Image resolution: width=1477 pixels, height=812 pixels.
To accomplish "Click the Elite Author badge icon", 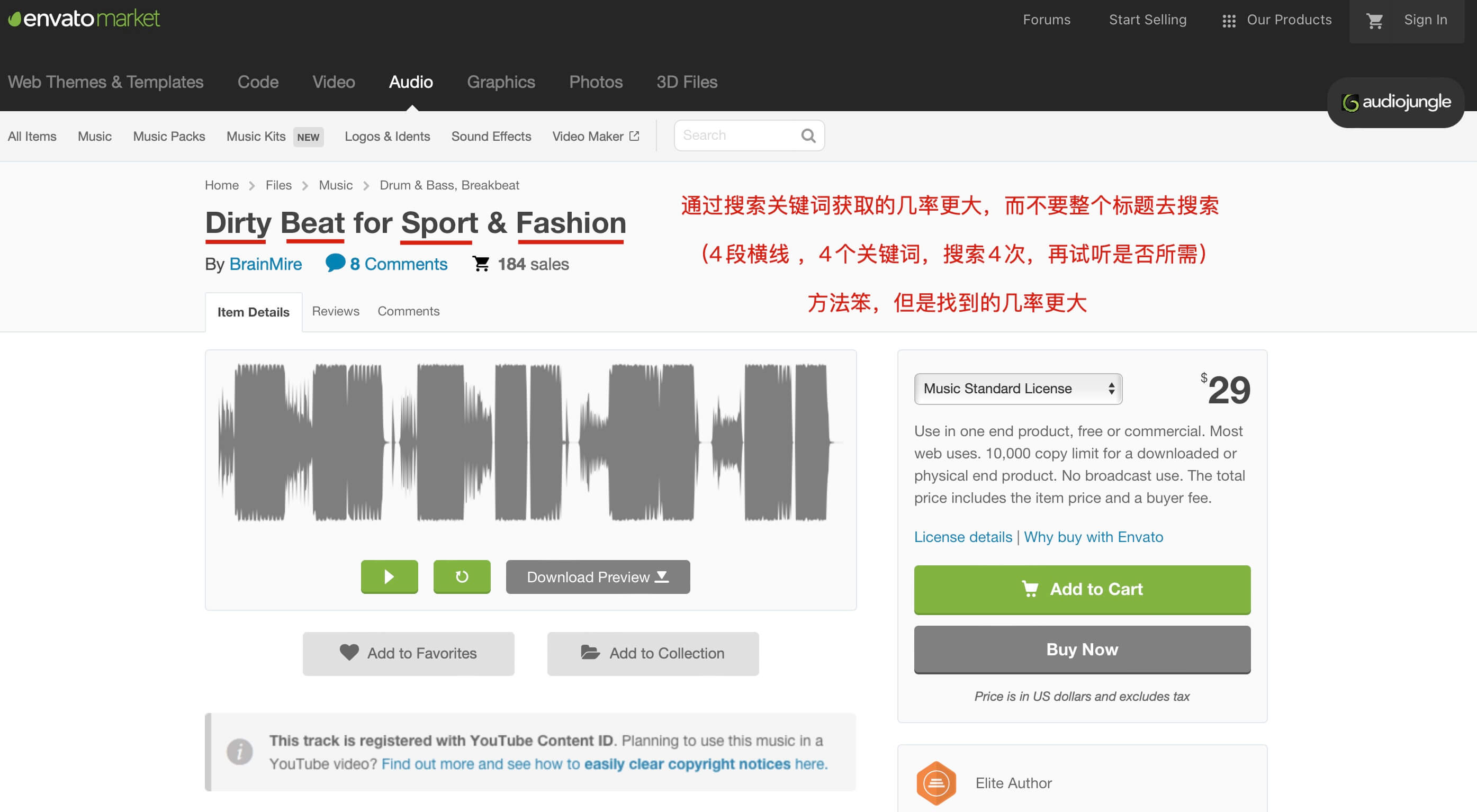I will pos(936,783).
